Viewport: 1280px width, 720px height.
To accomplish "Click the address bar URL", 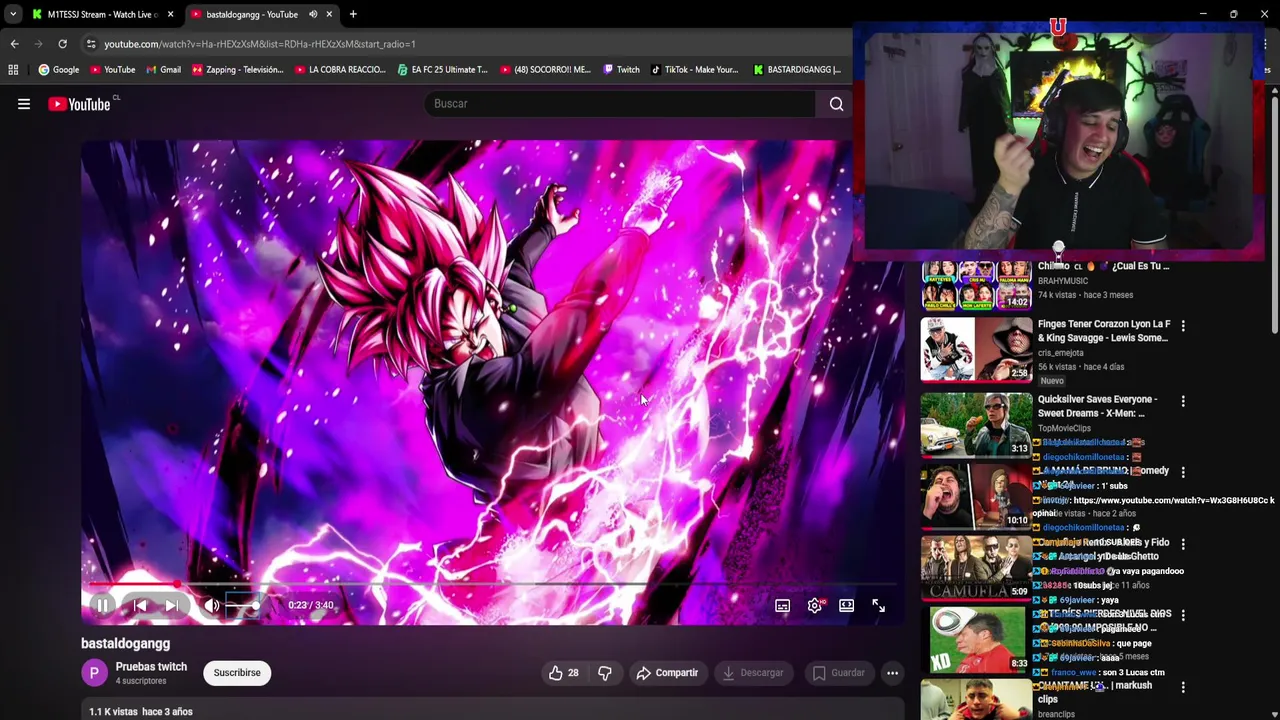I will click(x=260, y=44).
